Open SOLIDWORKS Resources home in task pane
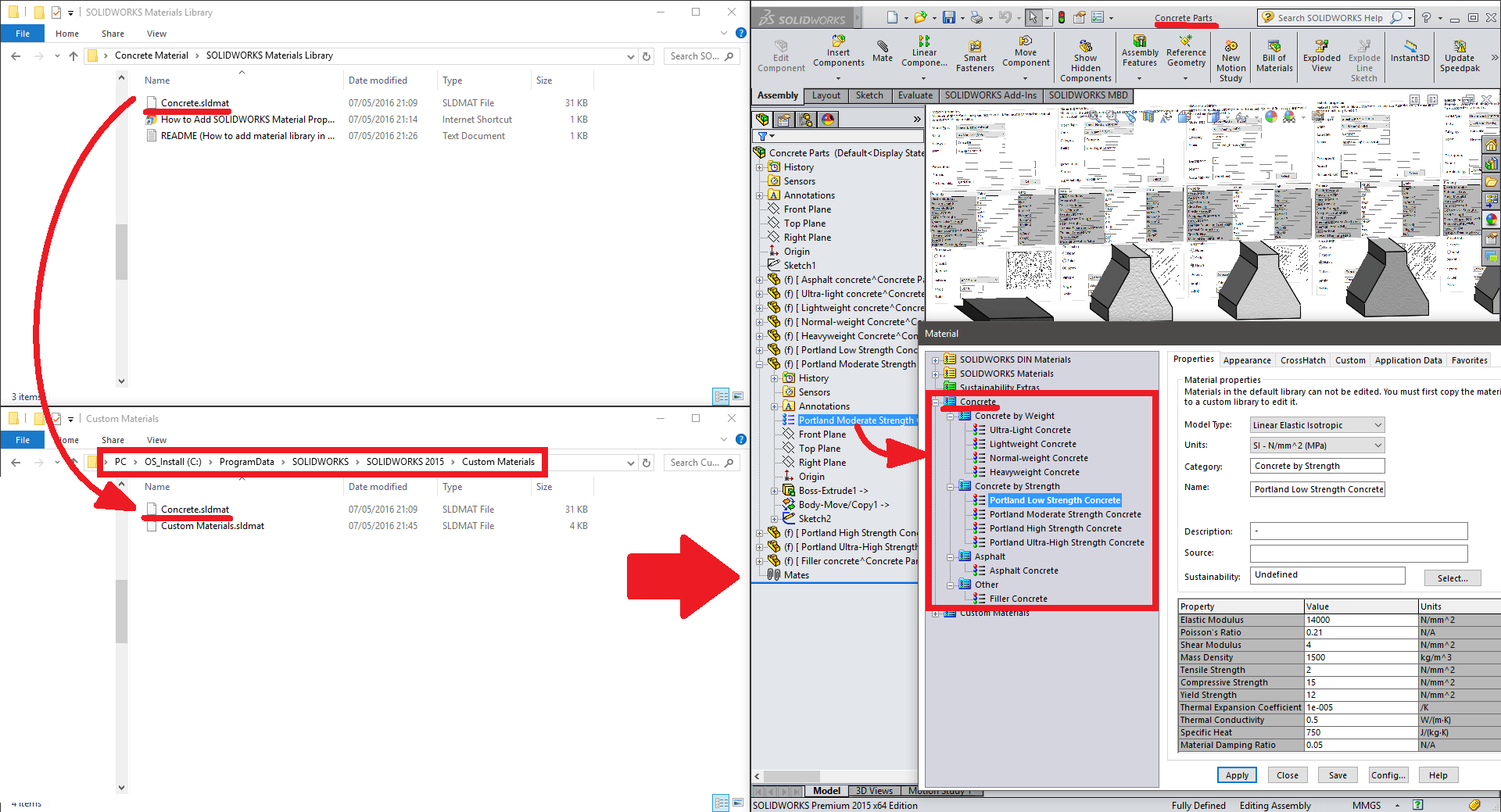The image size is (1501, 812). [1492, 145]
